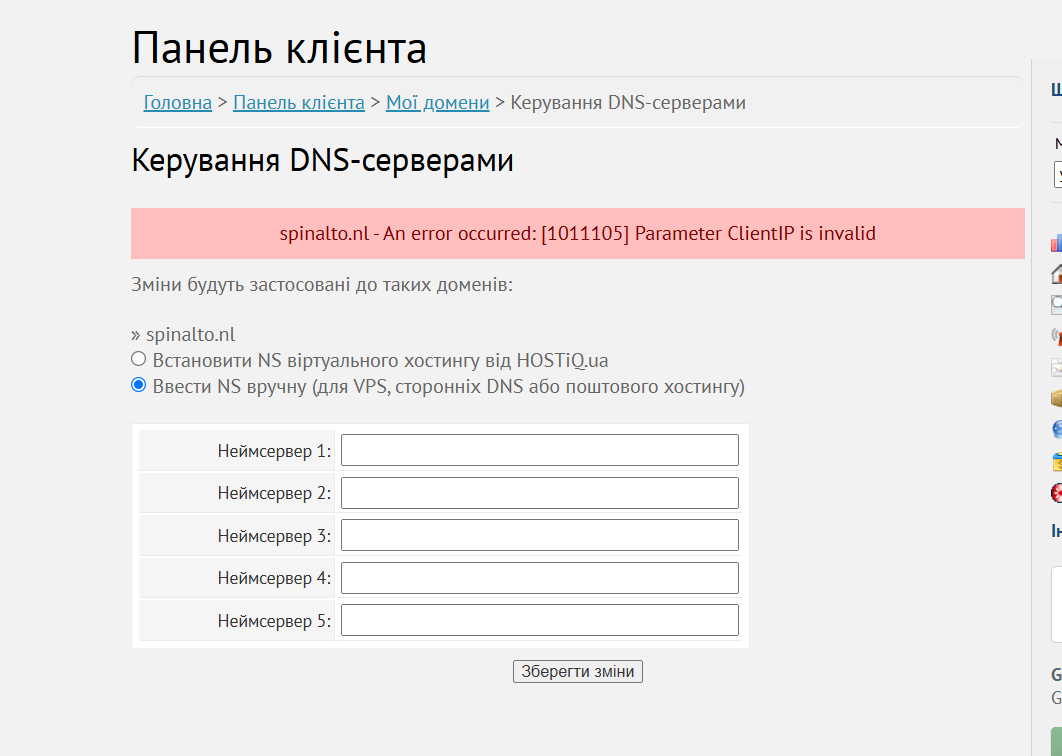Select 'Ввести NS вручну' radio option
1062x756 pixels.
pyautogui.click(x=138, y=385)
